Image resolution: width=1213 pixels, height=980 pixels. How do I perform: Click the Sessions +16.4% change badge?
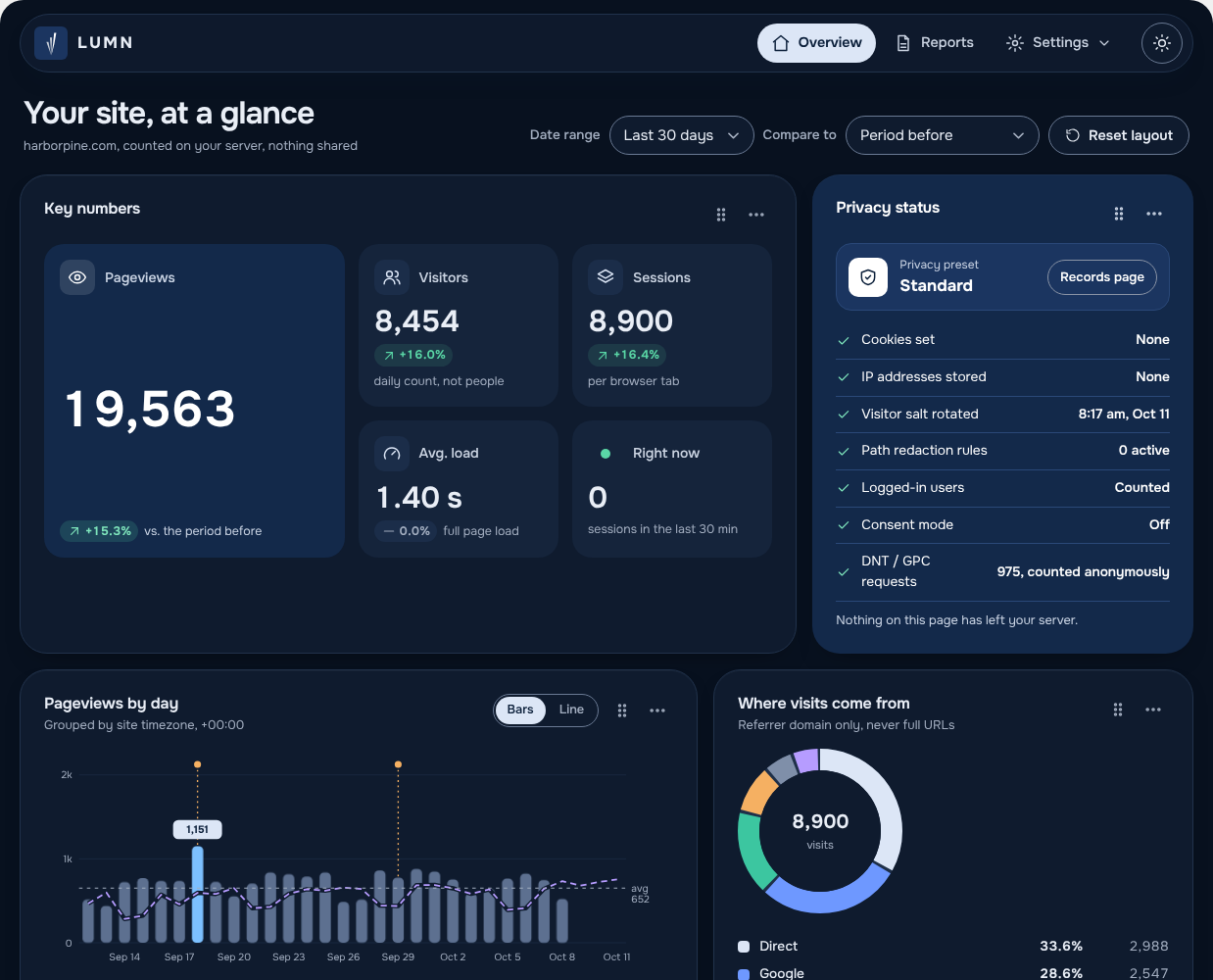(x=626, y=355)
